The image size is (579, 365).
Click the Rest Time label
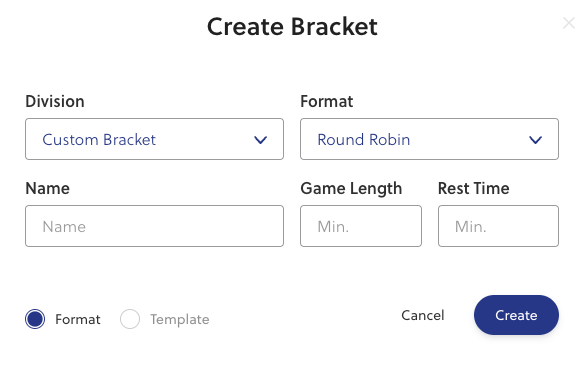(x=474, y=188)
